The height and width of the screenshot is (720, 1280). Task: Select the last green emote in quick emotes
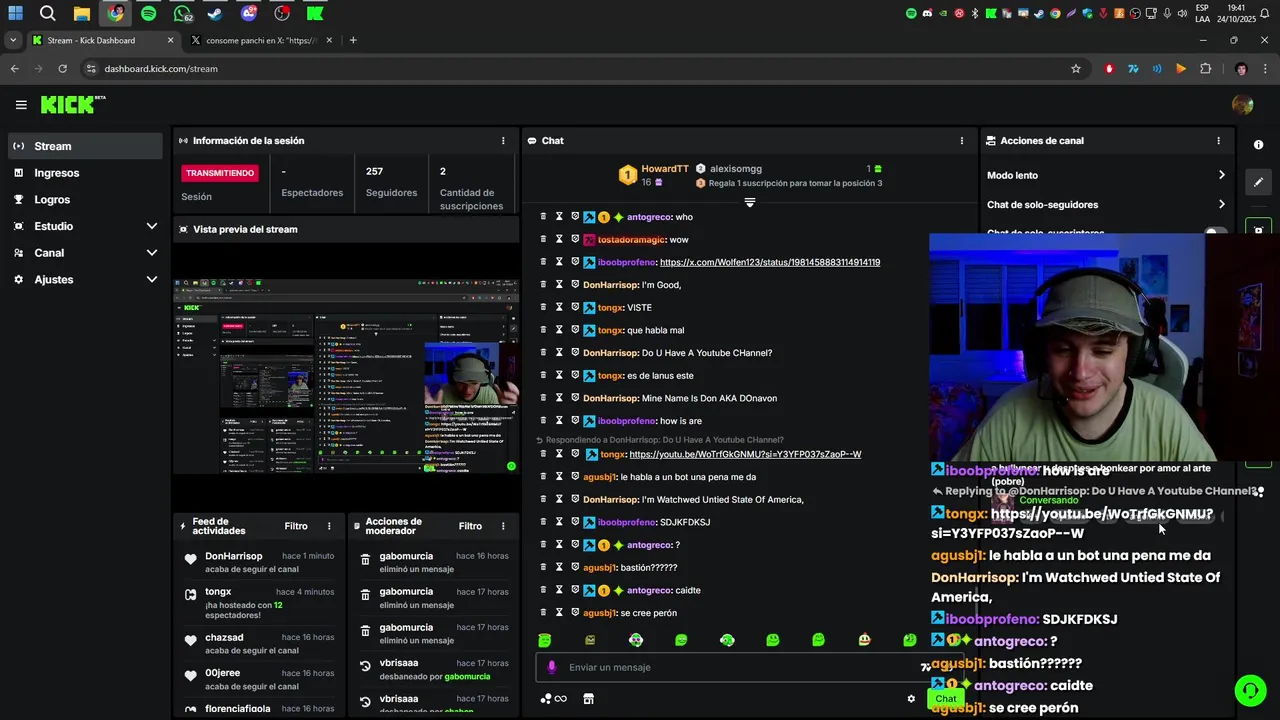(909, 640)
